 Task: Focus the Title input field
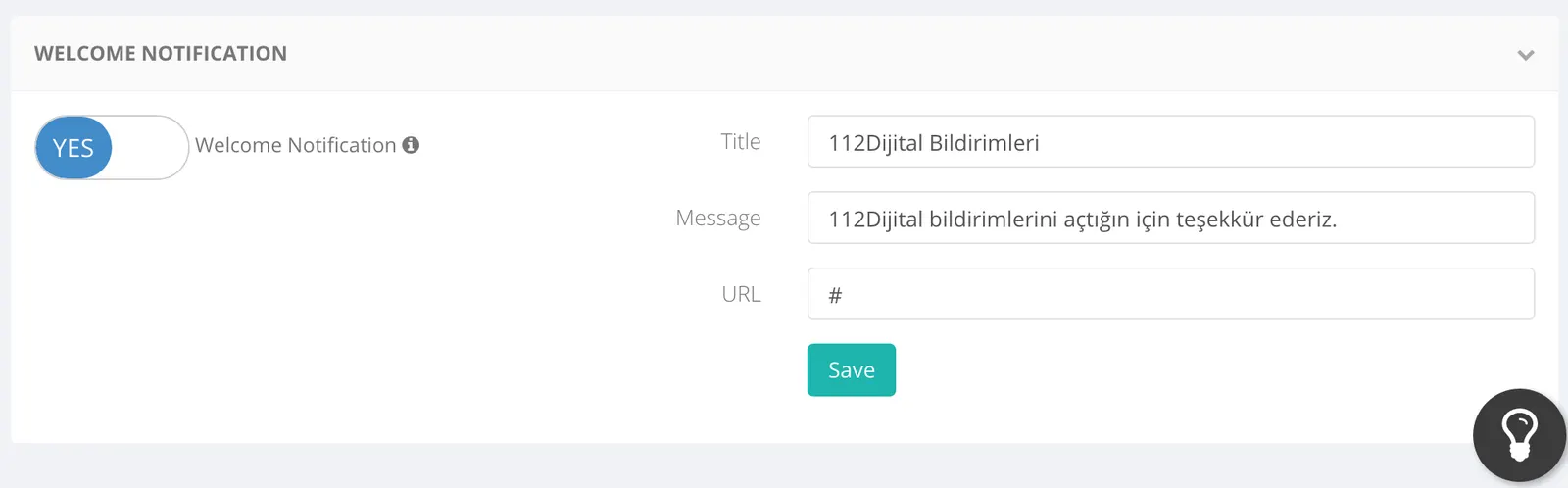pyautogui.click(x=1171, y=142)
